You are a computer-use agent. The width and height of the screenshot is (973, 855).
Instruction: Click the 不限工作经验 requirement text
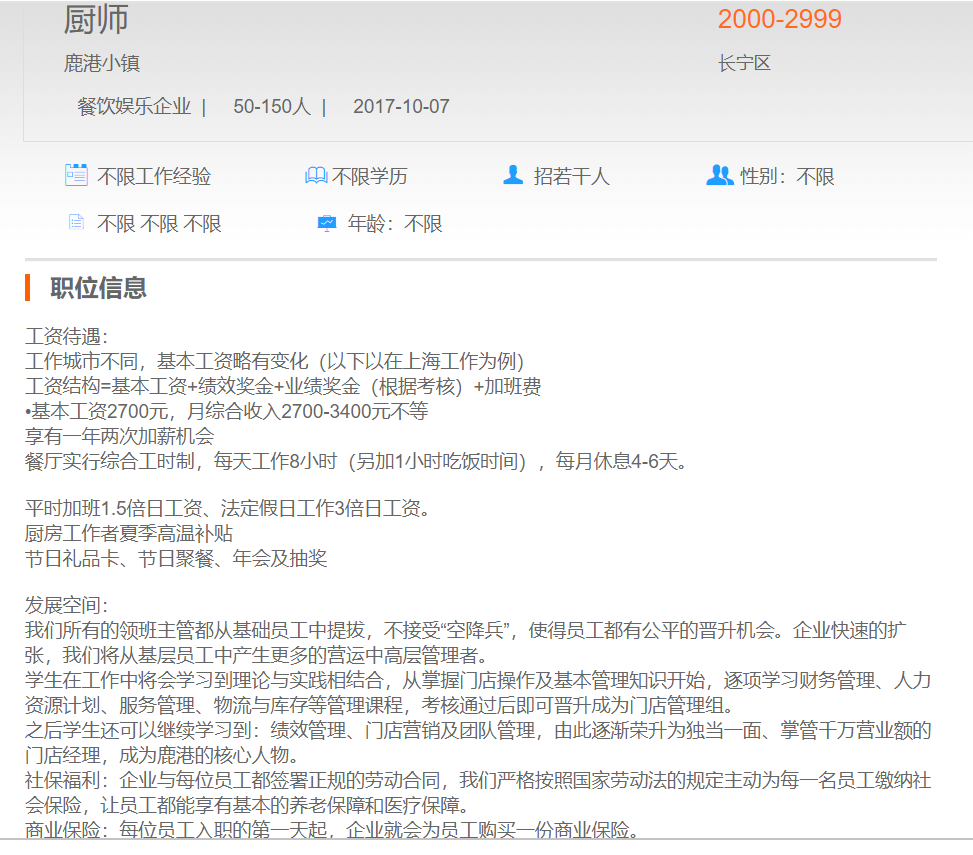coord(154,177)
